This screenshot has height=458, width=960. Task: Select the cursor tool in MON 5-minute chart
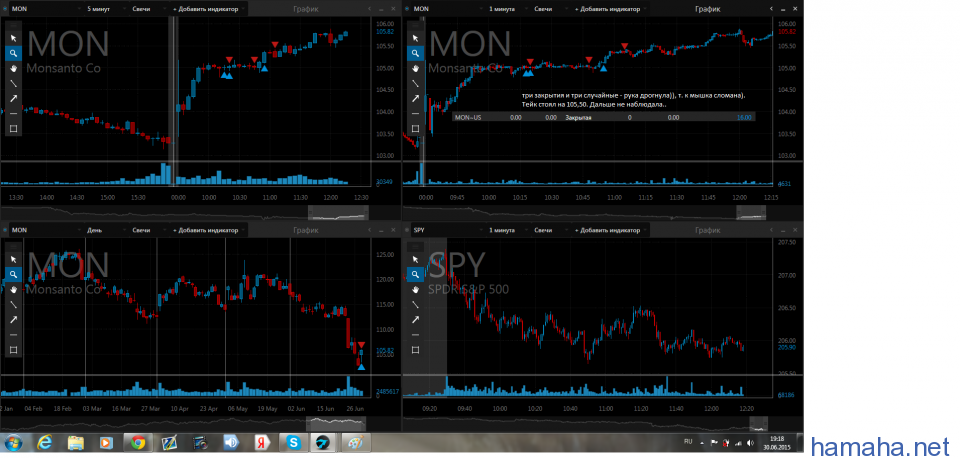click(x=13, y=38)
